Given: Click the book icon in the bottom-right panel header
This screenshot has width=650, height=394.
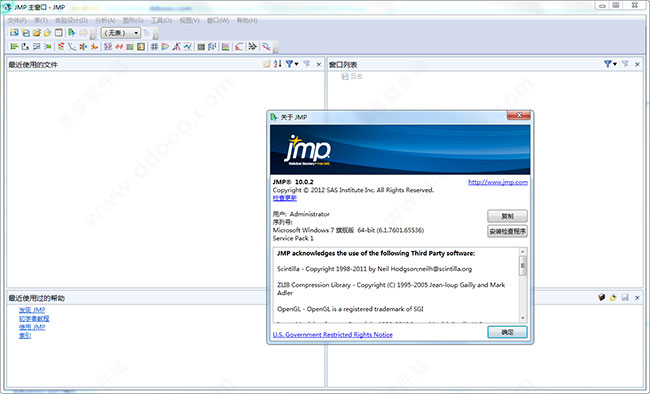Looking at the screenshot, I should [601, 297].
